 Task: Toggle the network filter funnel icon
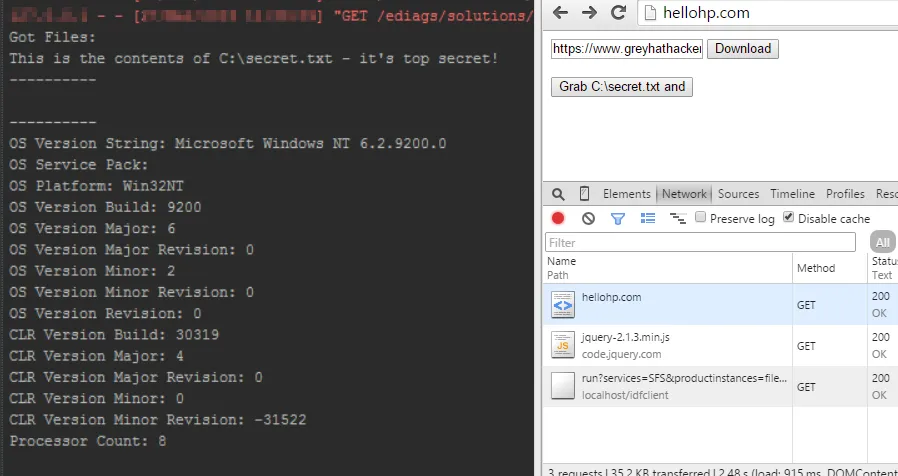(x=618, y=218)
